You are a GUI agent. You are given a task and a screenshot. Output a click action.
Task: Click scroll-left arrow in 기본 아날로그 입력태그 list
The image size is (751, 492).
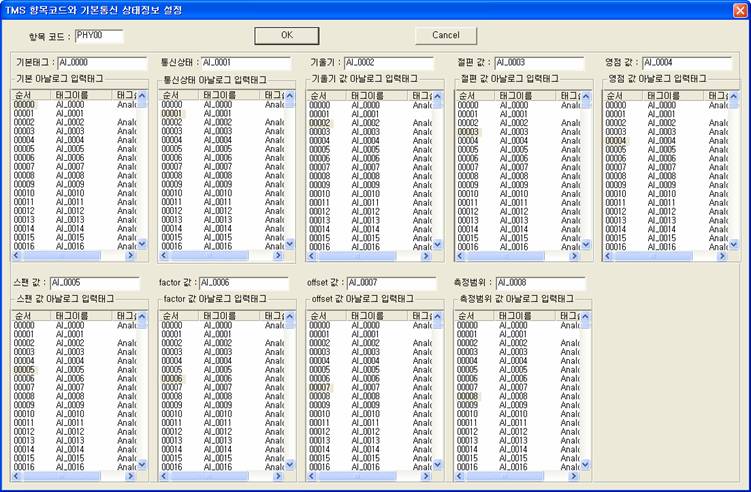pos(16,256)
